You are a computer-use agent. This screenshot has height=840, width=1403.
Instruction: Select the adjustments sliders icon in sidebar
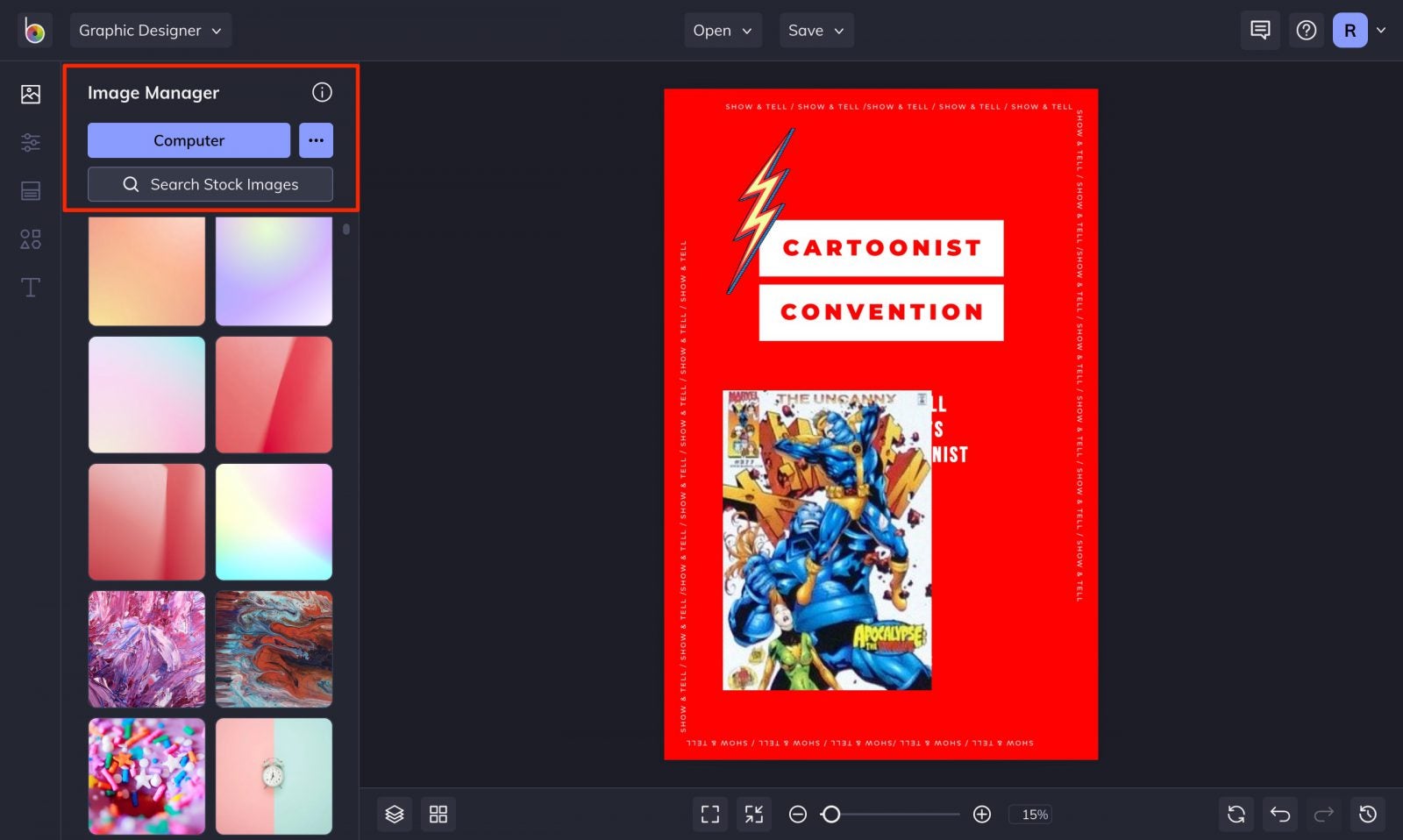tap(30, 142)
